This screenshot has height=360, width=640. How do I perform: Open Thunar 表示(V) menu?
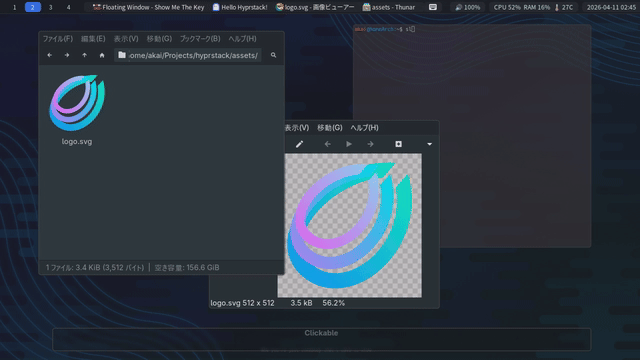[x=126, y=39]
